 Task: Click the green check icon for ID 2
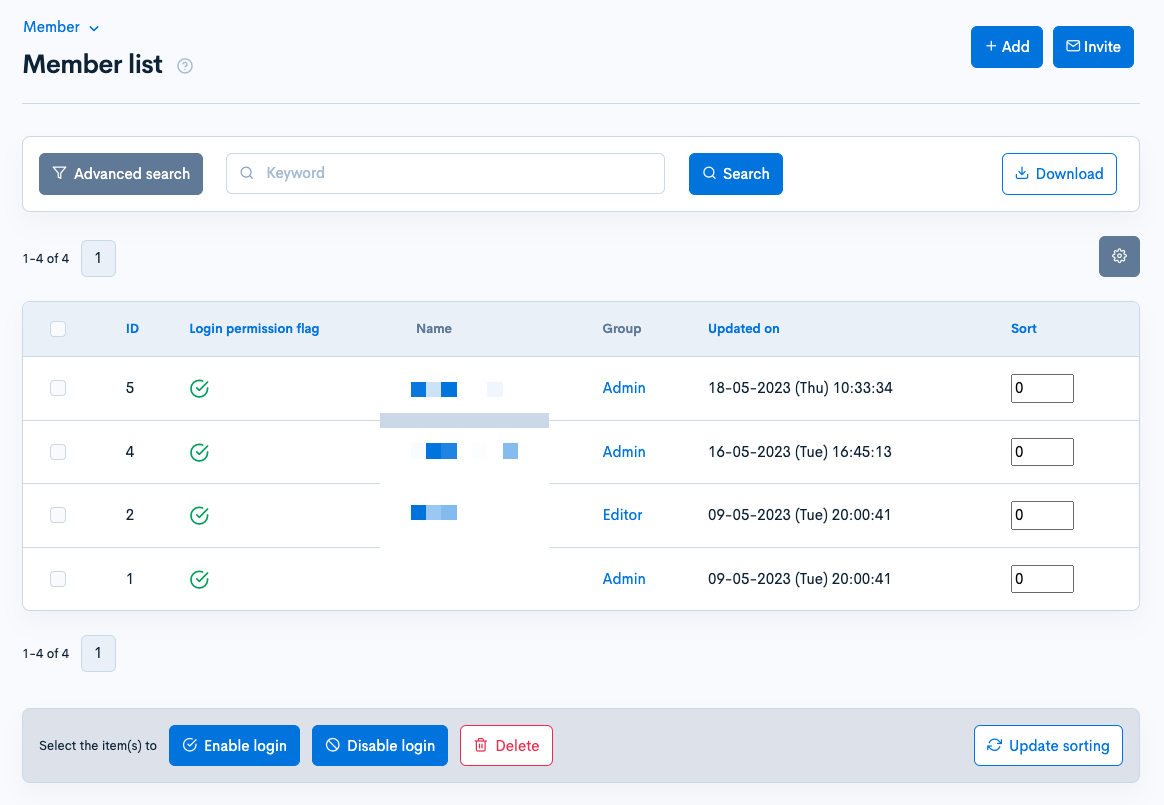pos(199,515)
